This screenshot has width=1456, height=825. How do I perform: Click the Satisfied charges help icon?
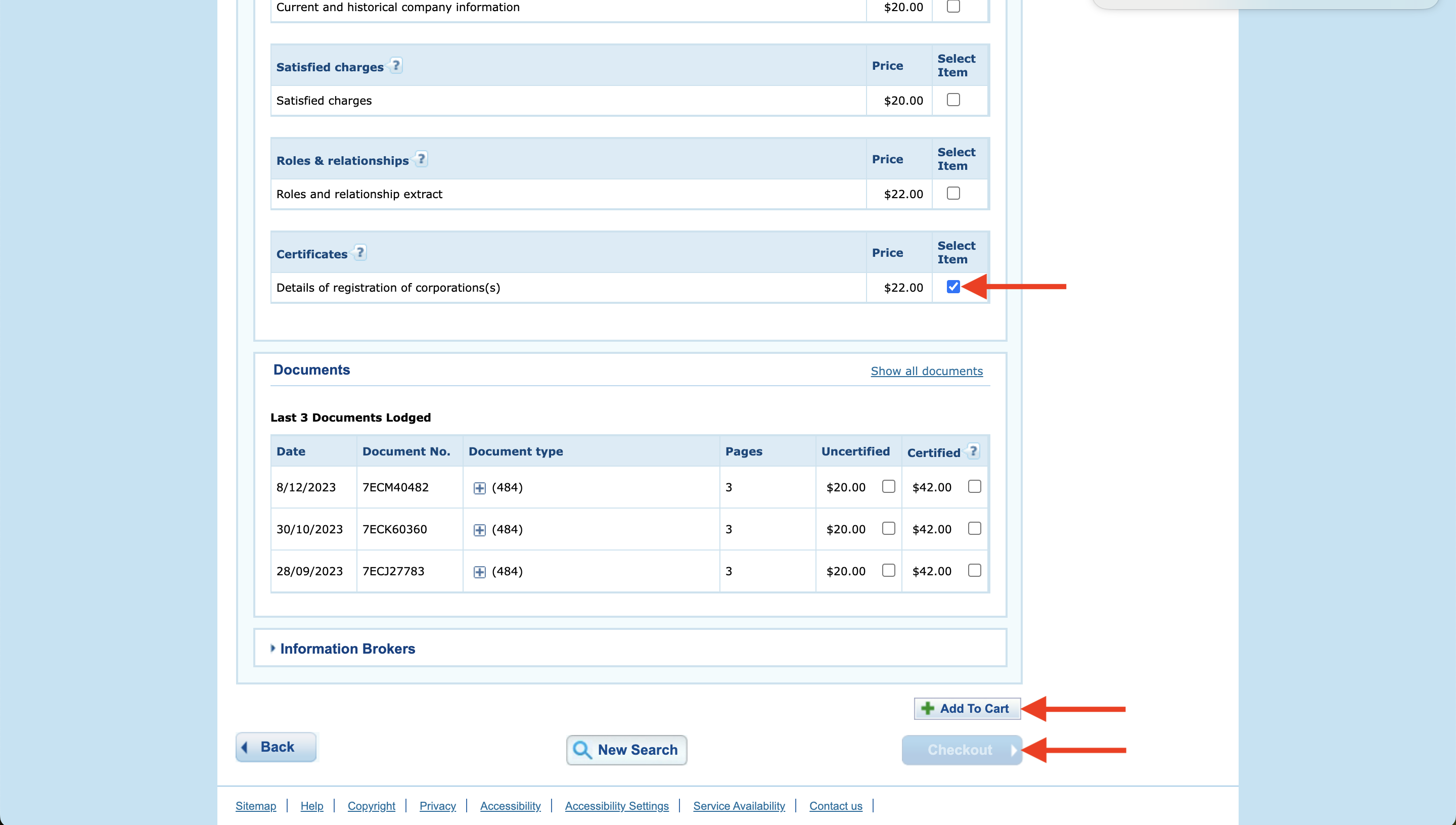(x=396, y=66)
